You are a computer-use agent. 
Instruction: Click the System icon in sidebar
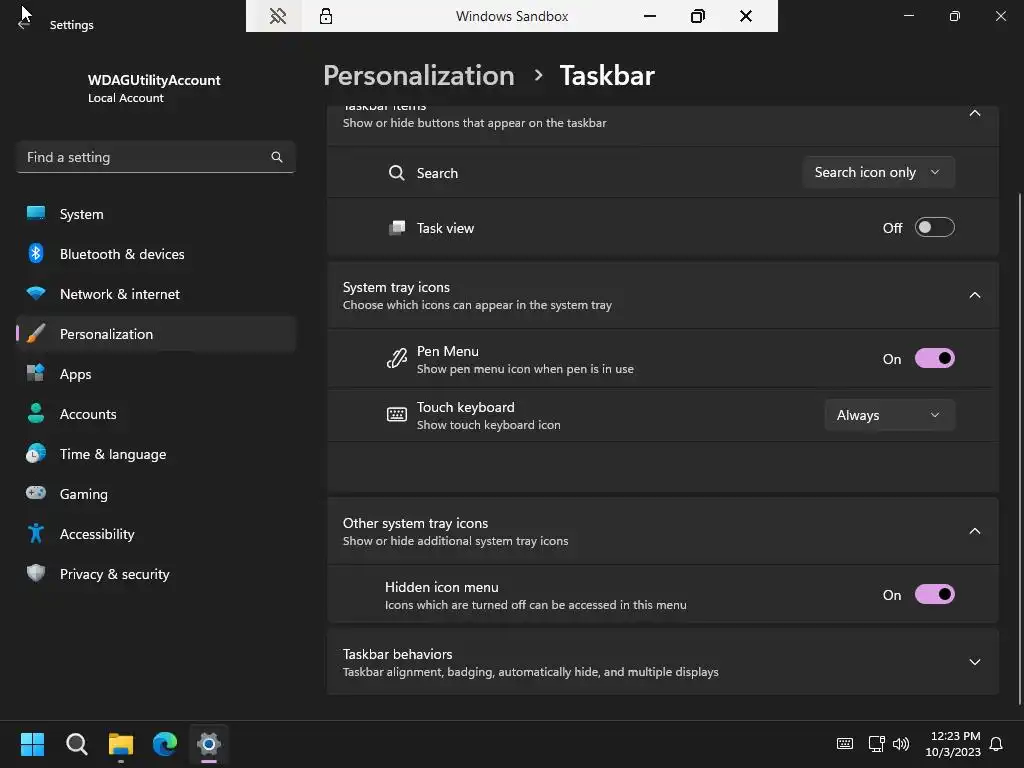click(36, 214)
